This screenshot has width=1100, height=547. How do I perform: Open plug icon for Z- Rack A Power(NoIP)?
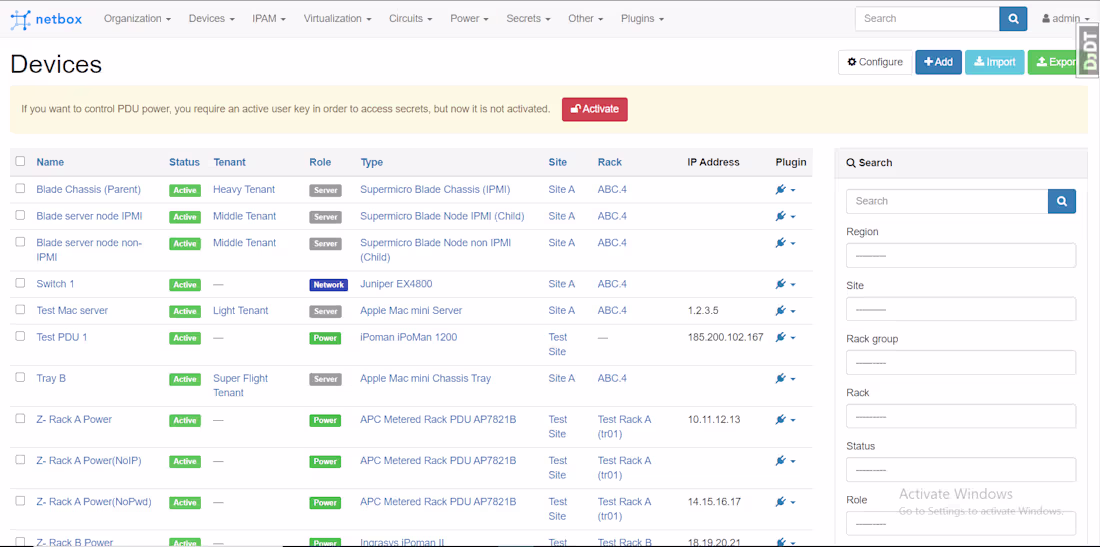pyautogui.click(x=785, y=461)
